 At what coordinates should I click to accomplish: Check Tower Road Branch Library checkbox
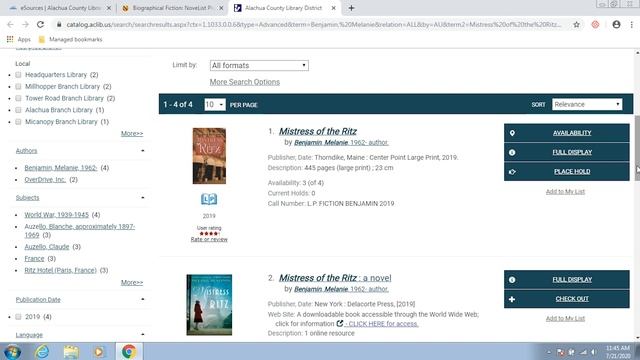point(18,98)
